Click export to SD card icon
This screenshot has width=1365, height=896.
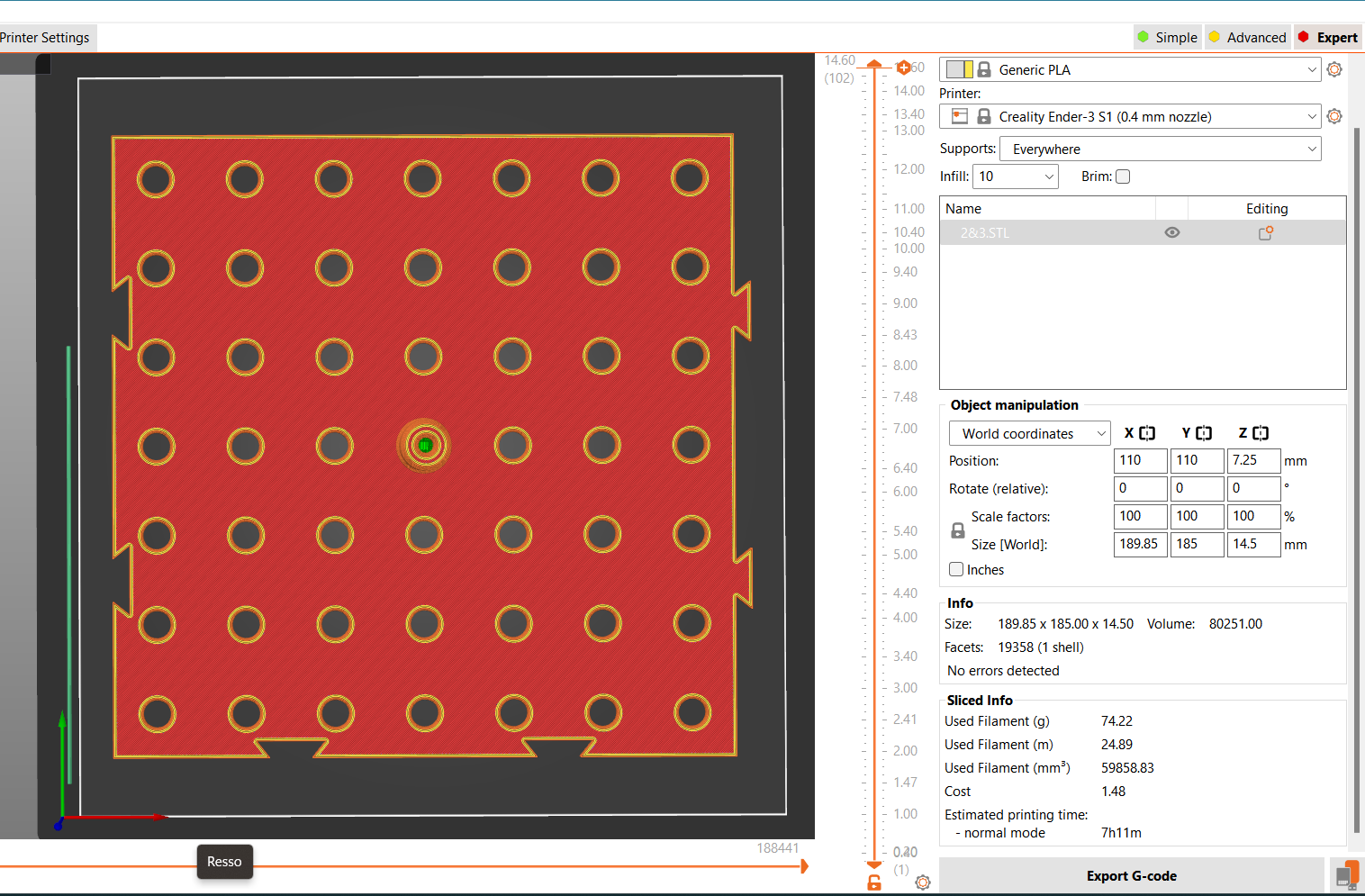[x=1347, y=875]
